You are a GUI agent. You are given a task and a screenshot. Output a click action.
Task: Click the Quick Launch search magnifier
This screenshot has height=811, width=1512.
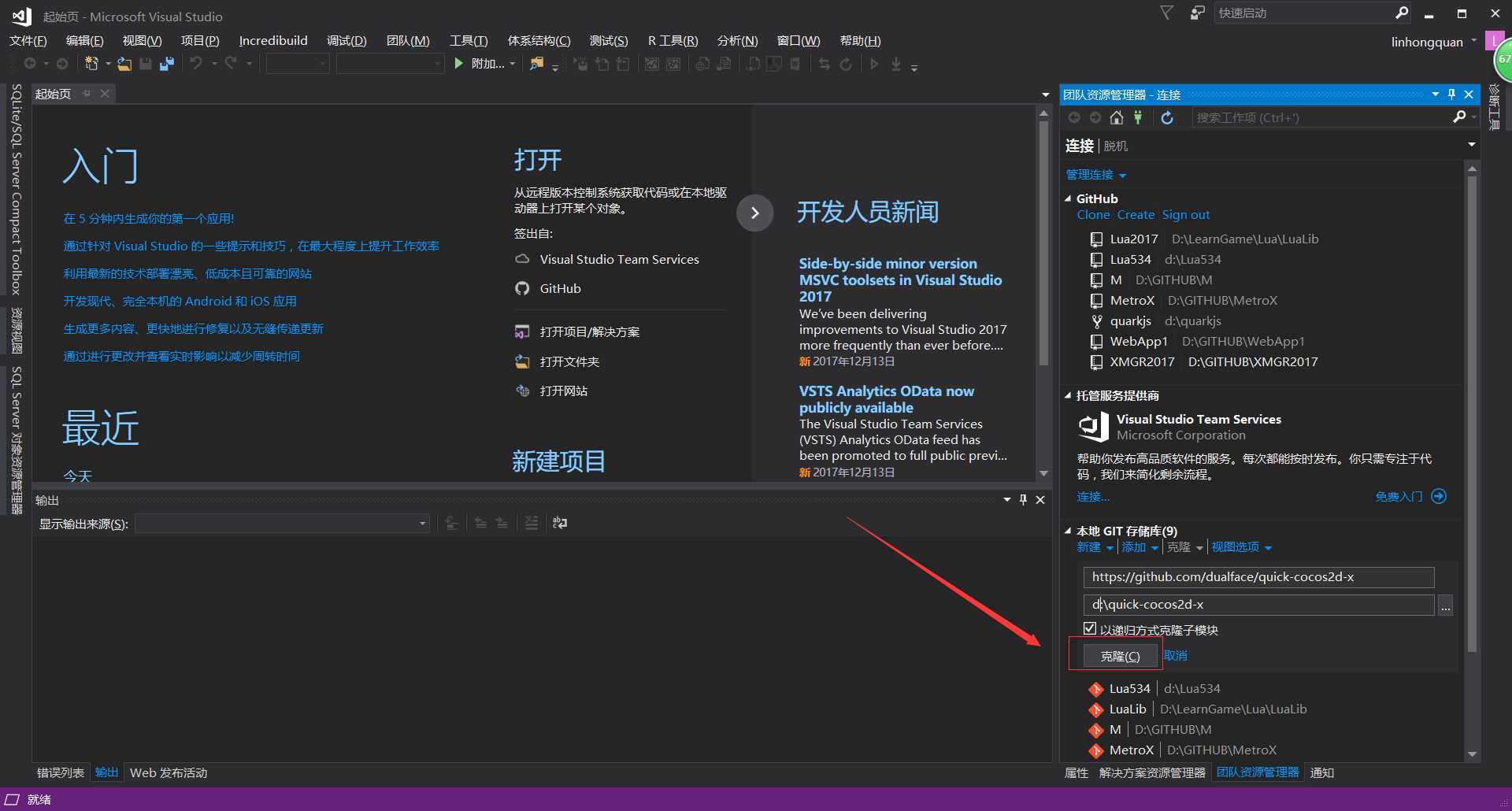1402,13
